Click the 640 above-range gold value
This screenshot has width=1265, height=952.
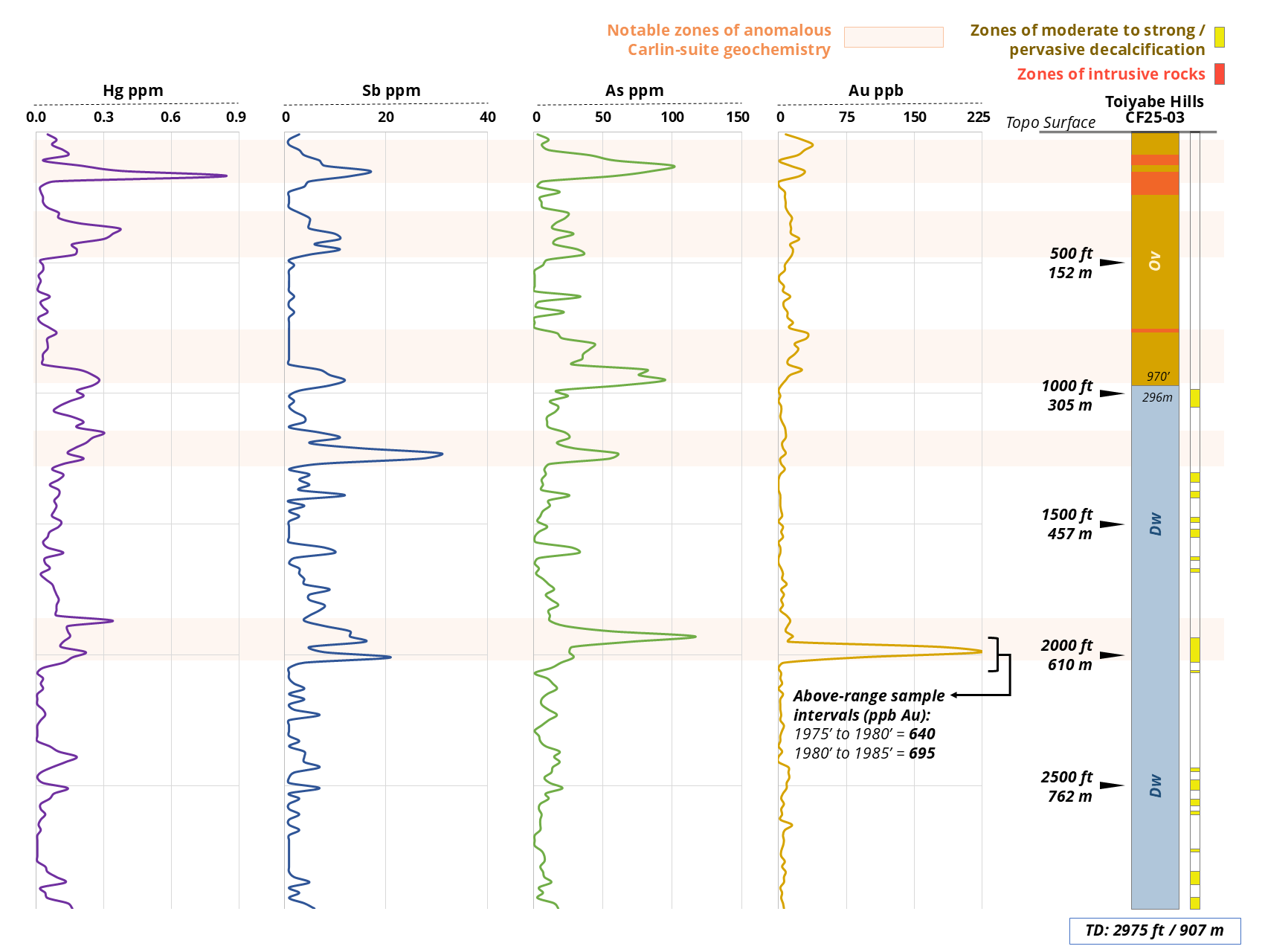tap(921, 734)
